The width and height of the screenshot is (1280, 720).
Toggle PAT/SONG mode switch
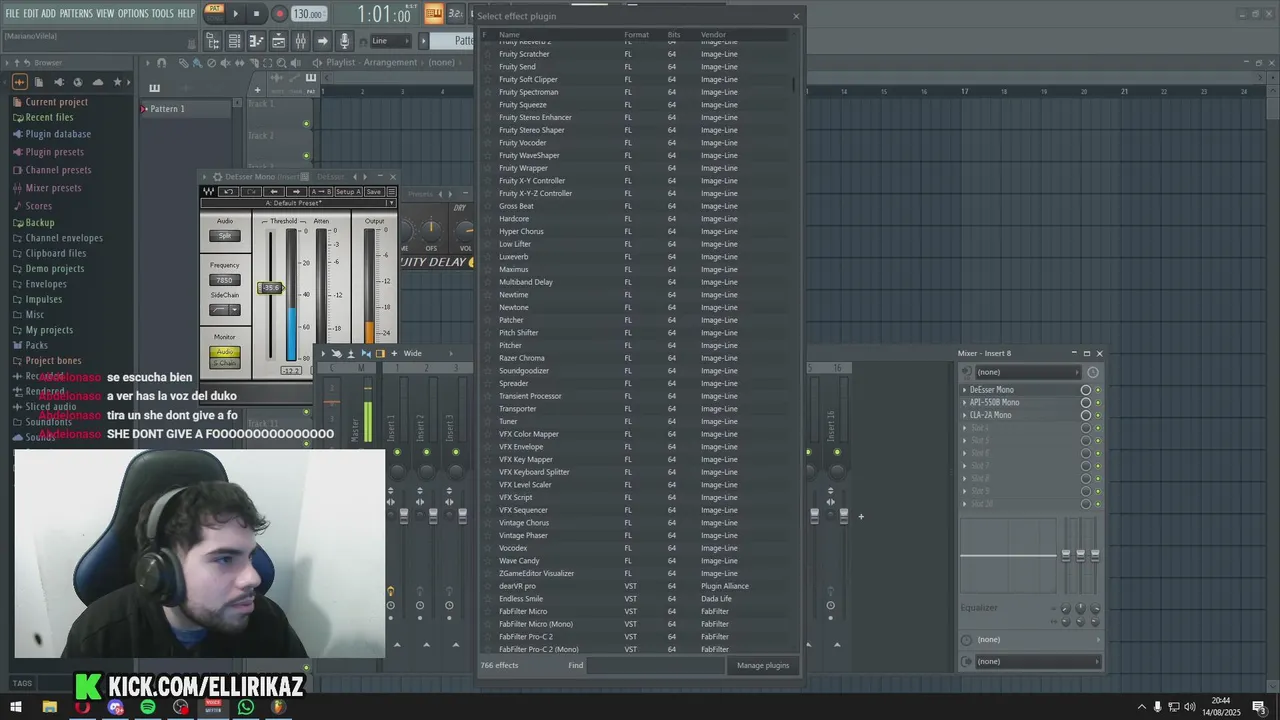click(214, 13)
